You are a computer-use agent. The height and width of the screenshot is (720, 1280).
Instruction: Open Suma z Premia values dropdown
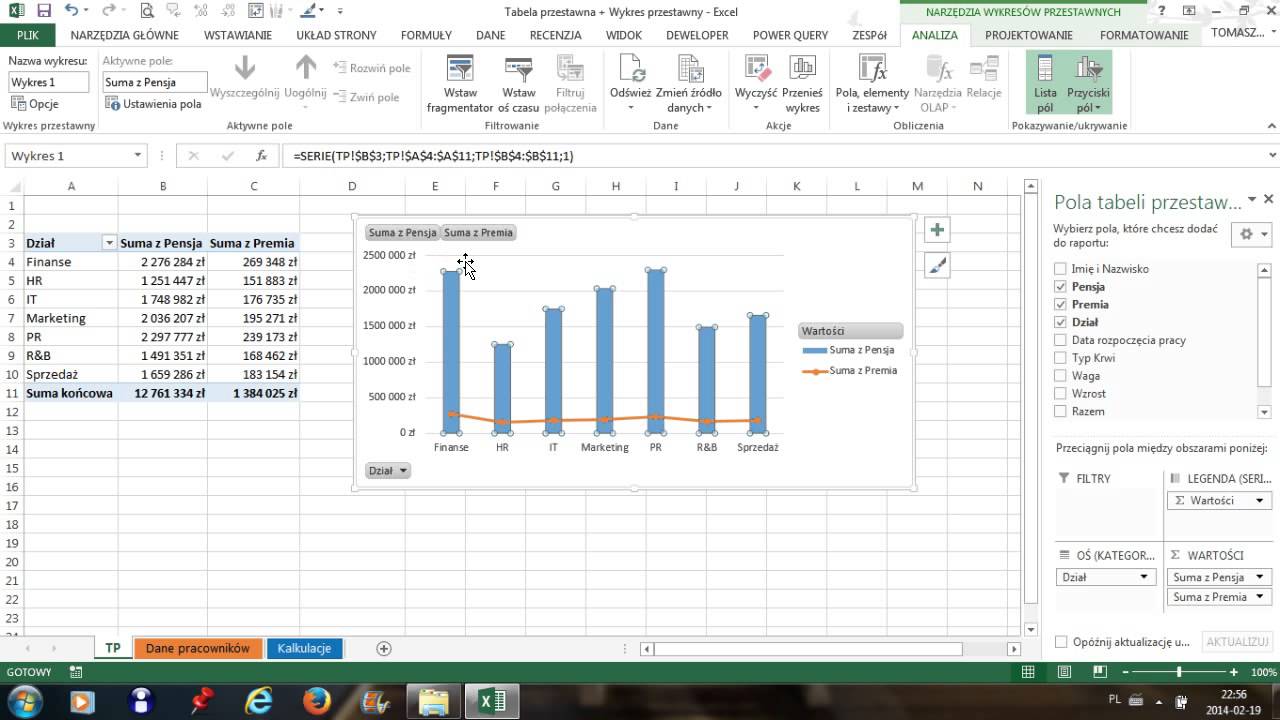click(x=1260, y=597)
